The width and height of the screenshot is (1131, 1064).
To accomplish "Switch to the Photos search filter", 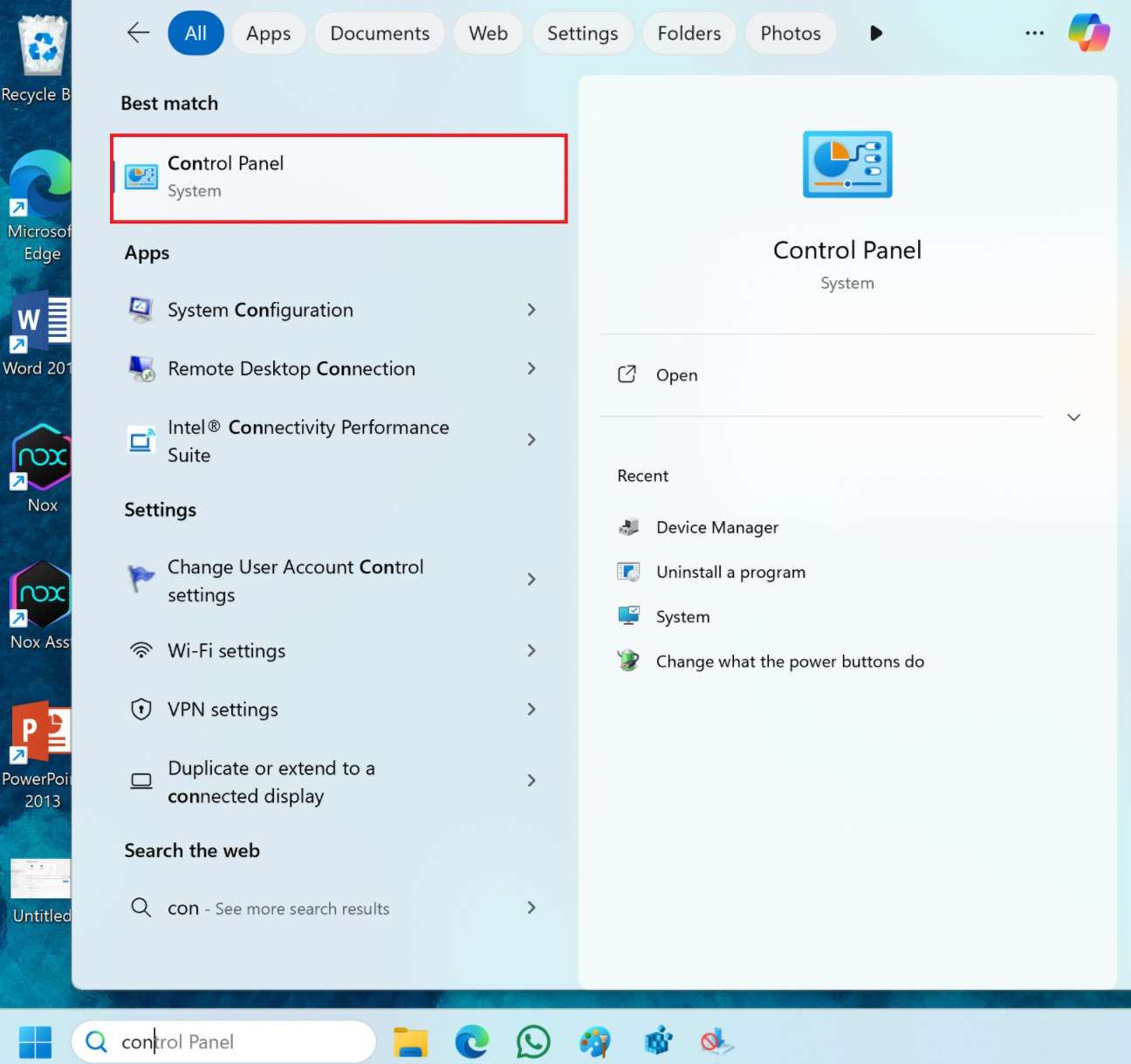I will click(x=790, y=32).
